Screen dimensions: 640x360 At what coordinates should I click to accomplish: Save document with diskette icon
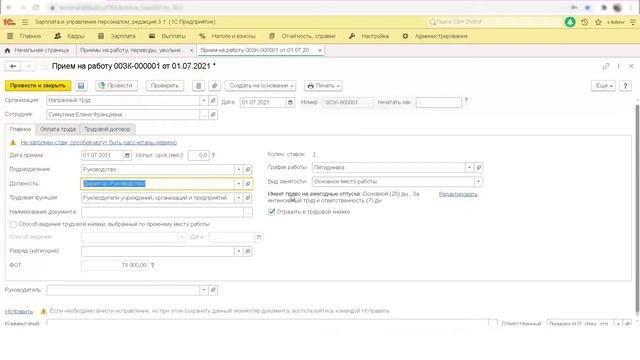pos(81,86)
